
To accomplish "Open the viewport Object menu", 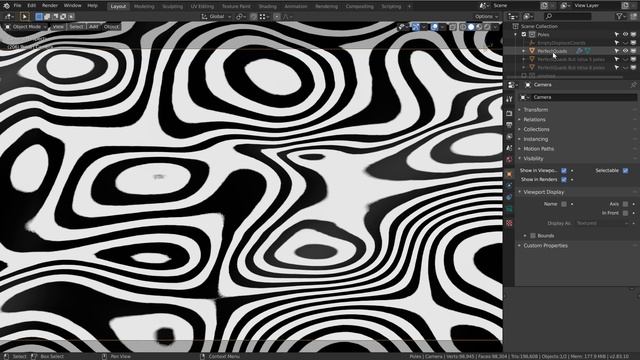I will [x=111, y=27].
